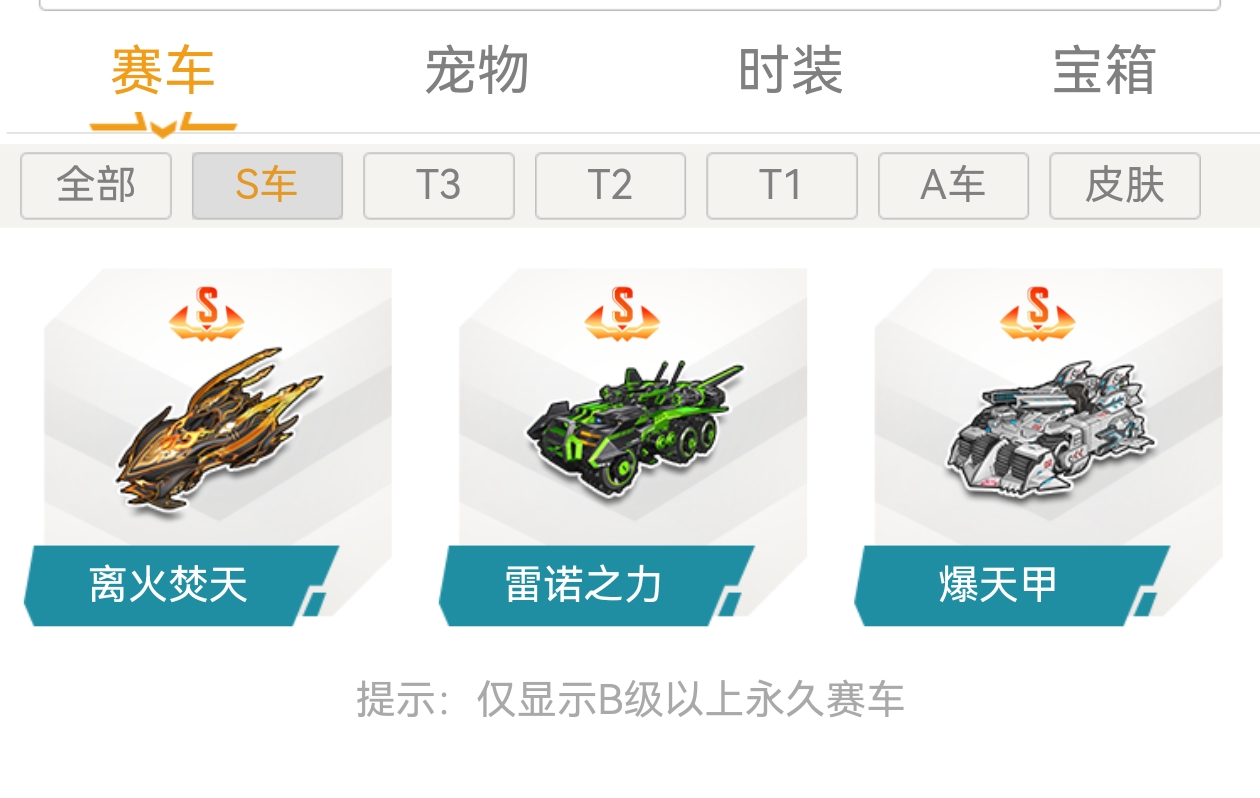
Task: Filter cars by T2
Action: tap(610, 185)
